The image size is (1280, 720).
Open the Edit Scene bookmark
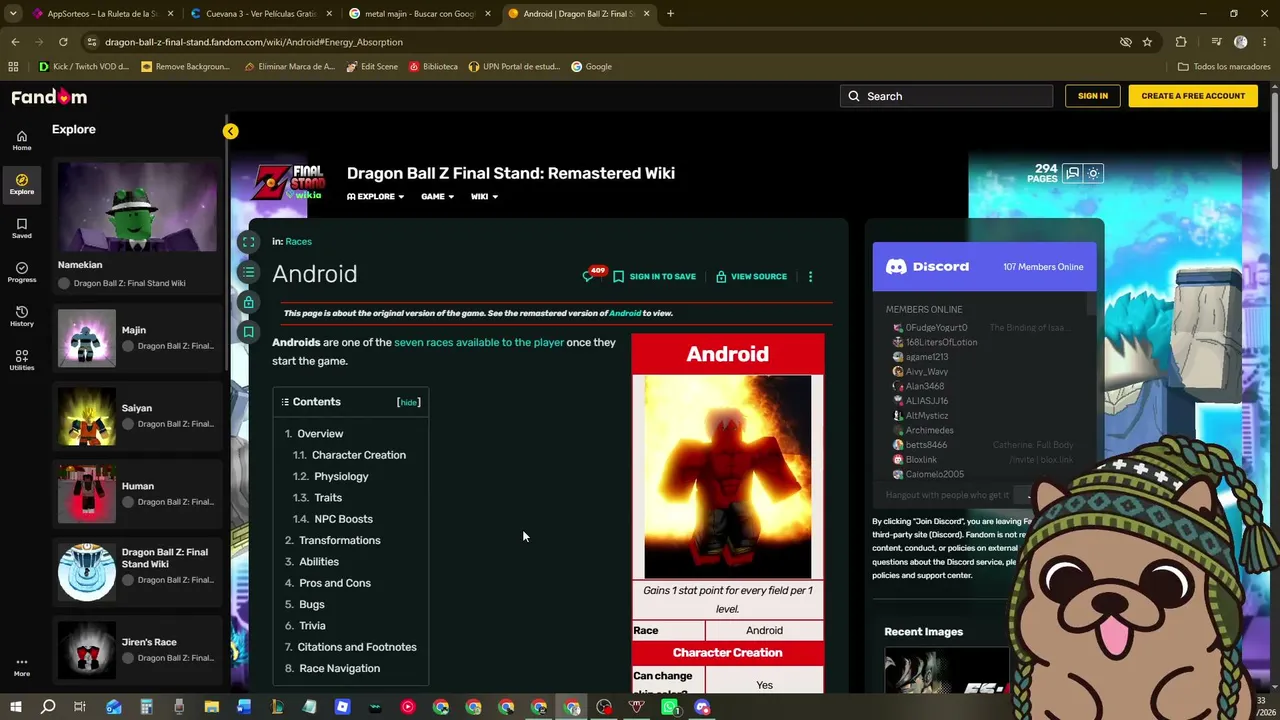coord(372,67)
